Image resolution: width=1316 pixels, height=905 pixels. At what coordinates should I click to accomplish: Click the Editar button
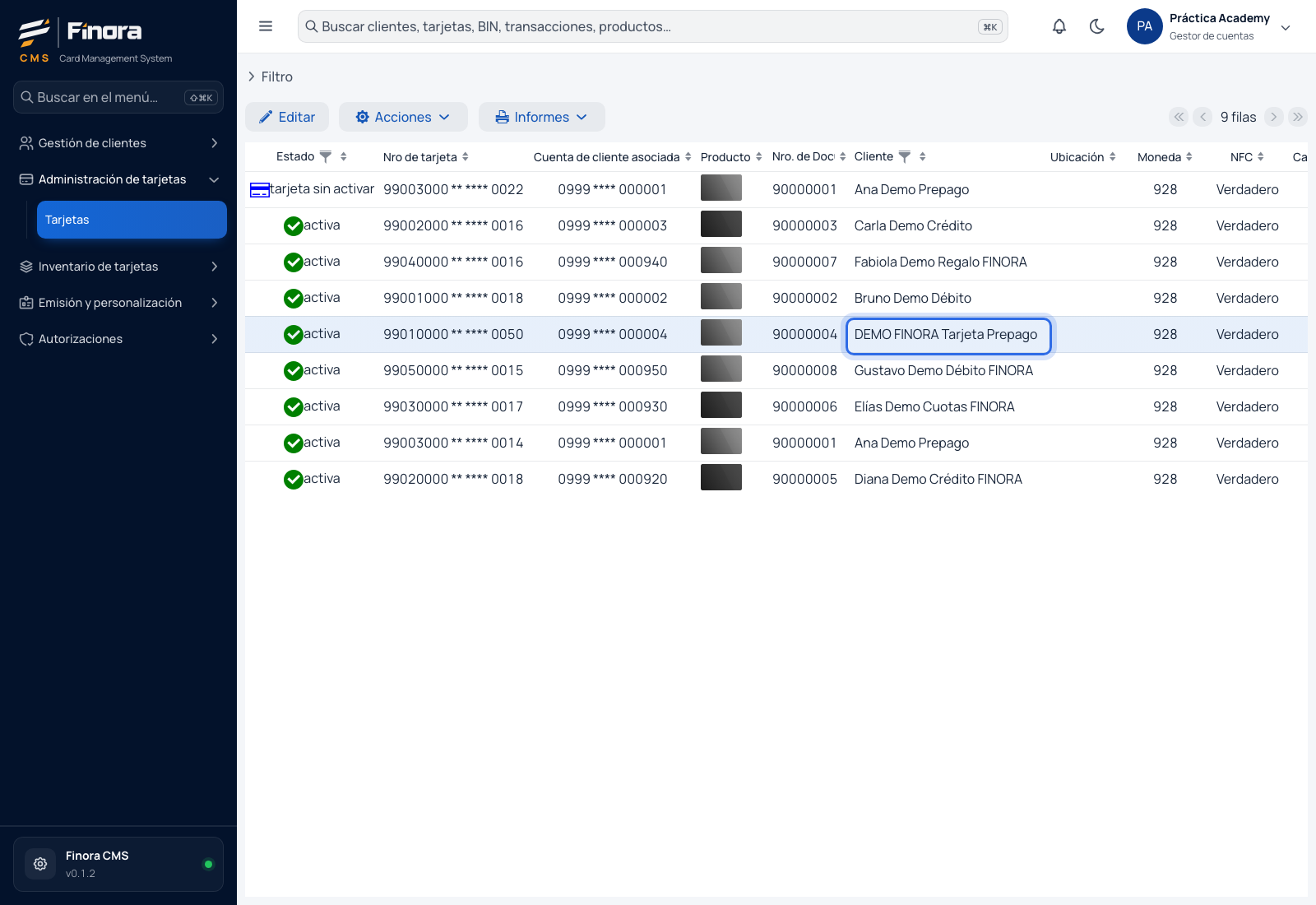pyautogui.click(x=287, y=117)
